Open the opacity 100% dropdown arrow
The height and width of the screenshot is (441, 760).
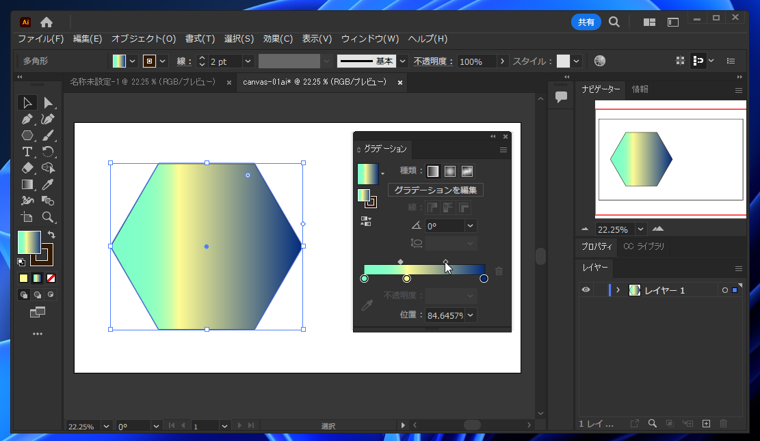[502, 62]
